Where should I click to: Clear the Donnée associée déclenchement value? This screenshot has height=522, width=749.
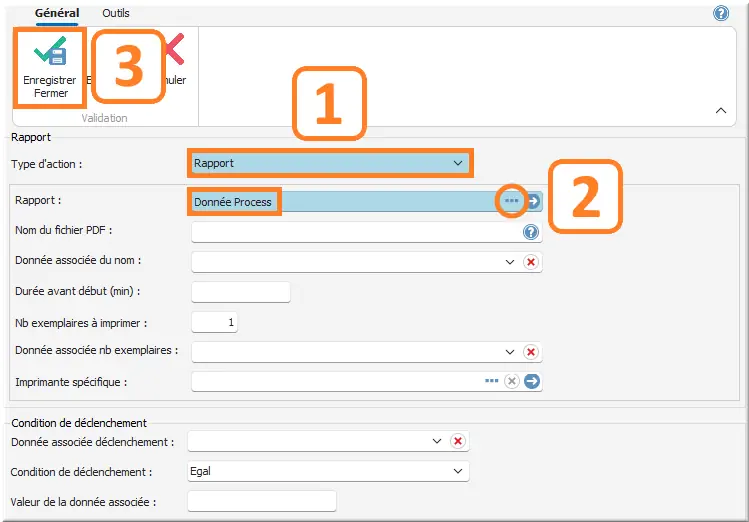point(457,441)
